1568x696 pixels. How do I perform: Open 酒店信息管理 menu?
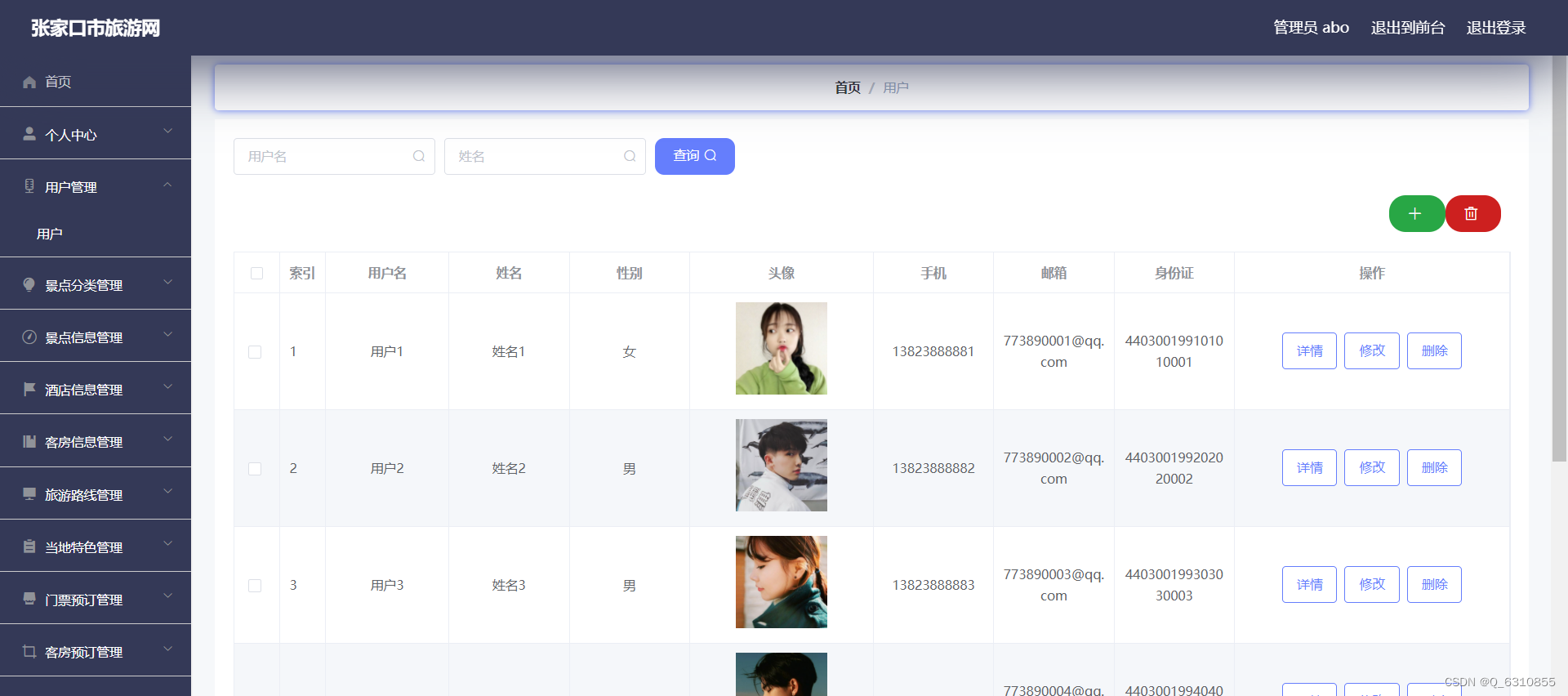[96, 389]
